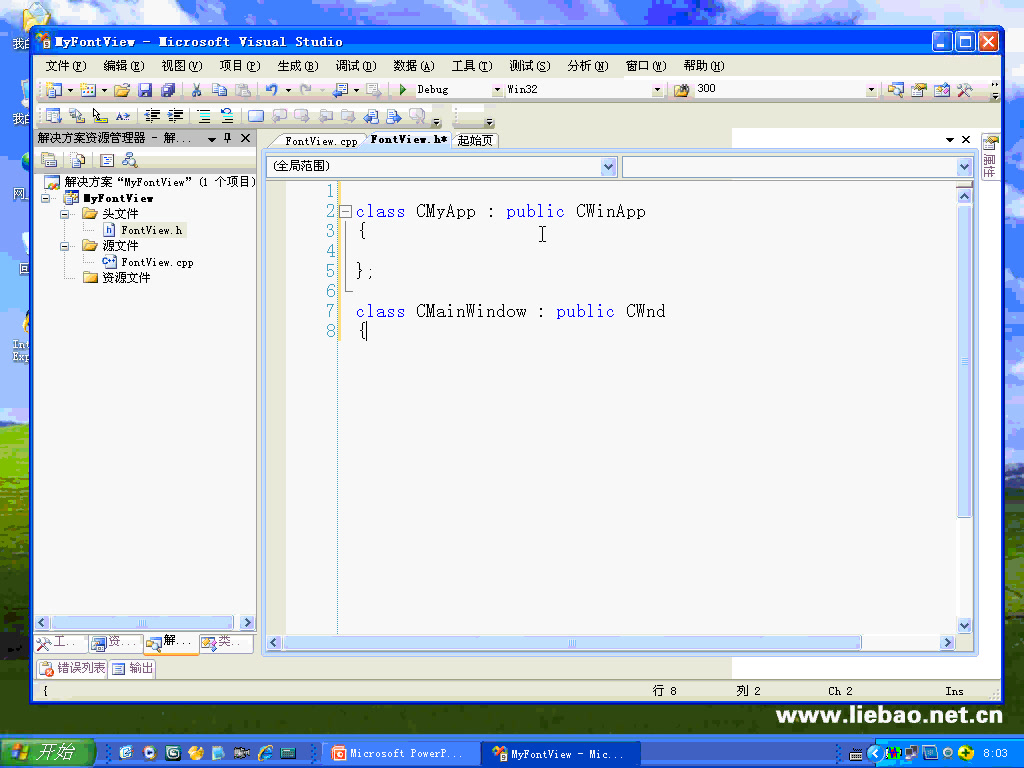Viewport: 1024px width, 768px height.
Task: Switch to the 起始页 tab
Action: tap(475, 140)
